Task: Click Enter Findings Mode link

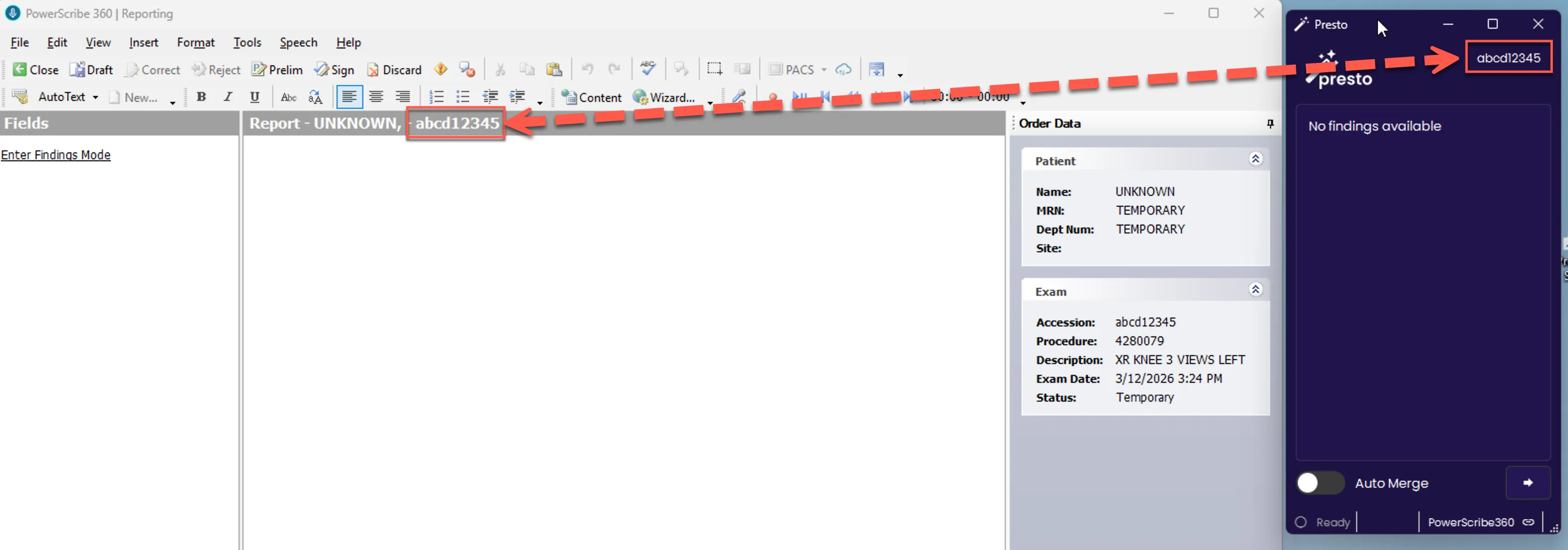Action: (x=56, y=154)
